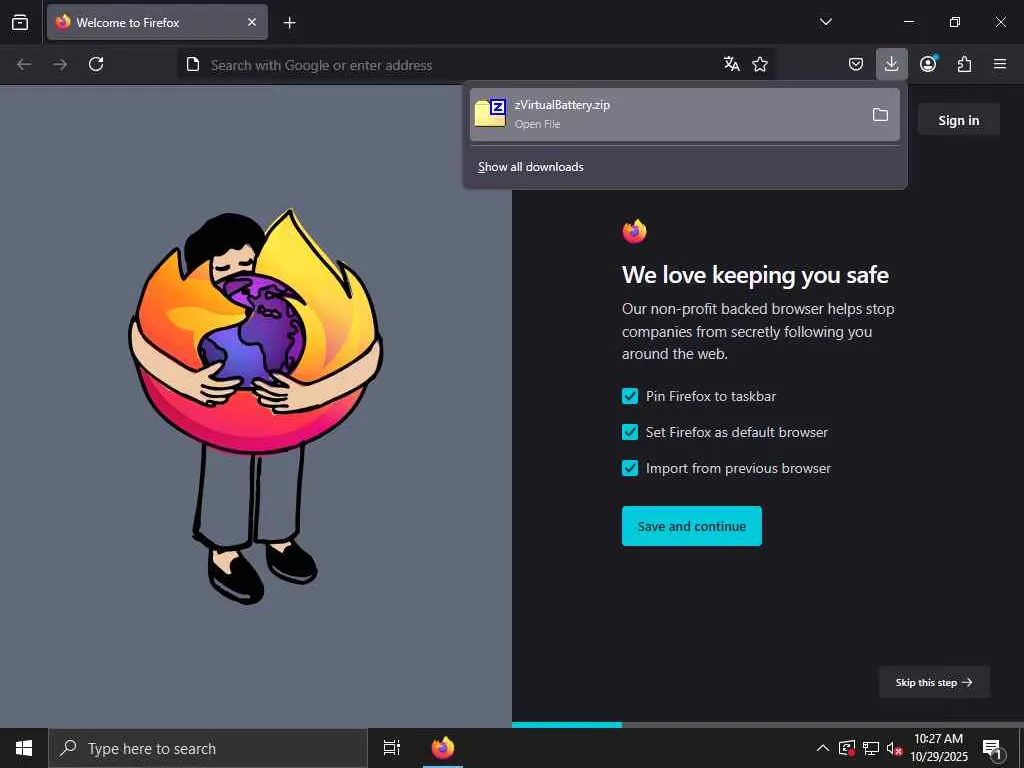Open the network tray icon
Screen dimensions: 1024x768
(x=871, y=748)
